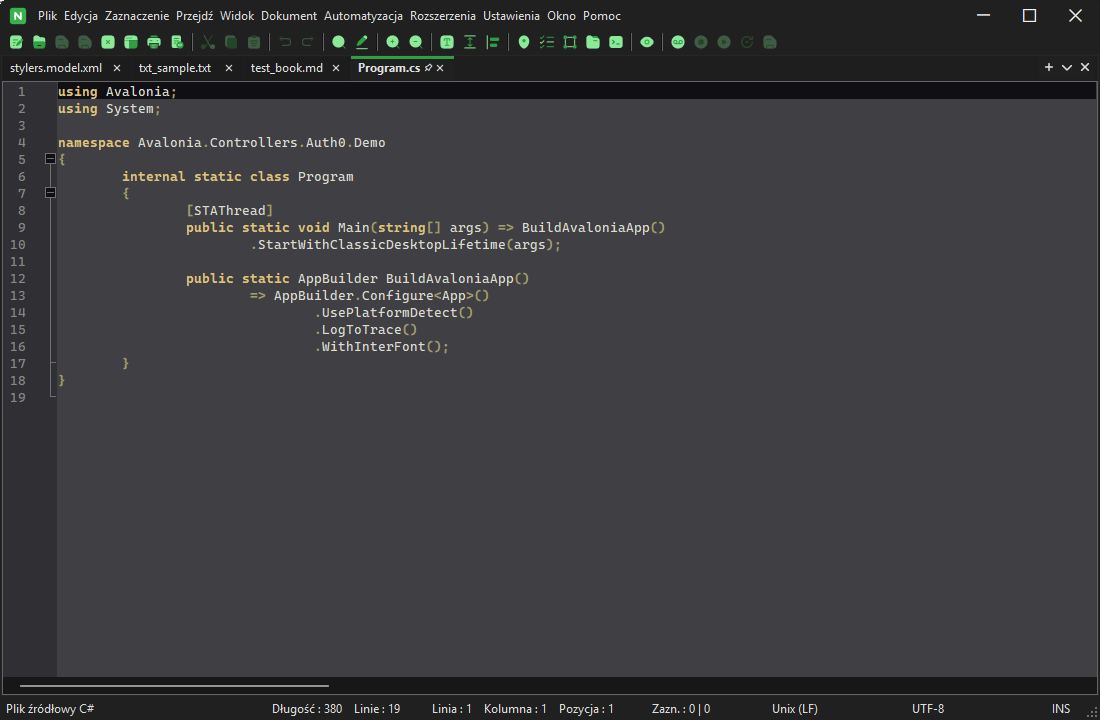This screenshot has height=720, width=1100.
Task: Open the Dokument menu
Action: point(289,15)
